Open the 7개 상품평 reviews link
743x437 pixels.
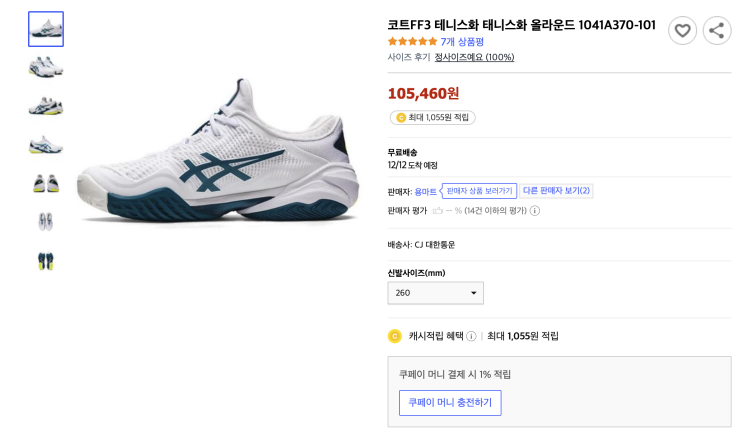coord(462,42)
